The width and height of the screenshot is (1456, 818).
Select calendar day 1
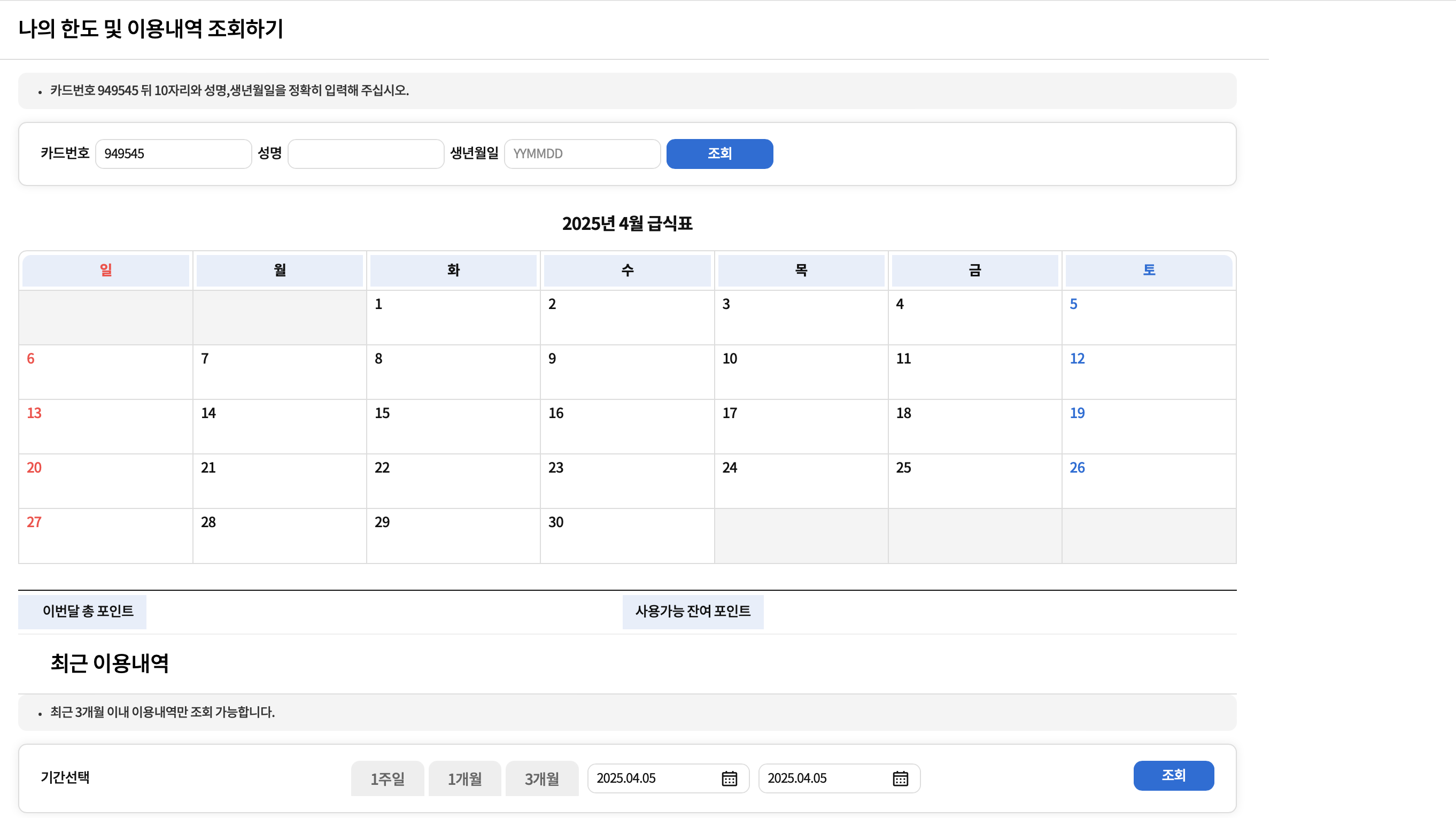453,318
